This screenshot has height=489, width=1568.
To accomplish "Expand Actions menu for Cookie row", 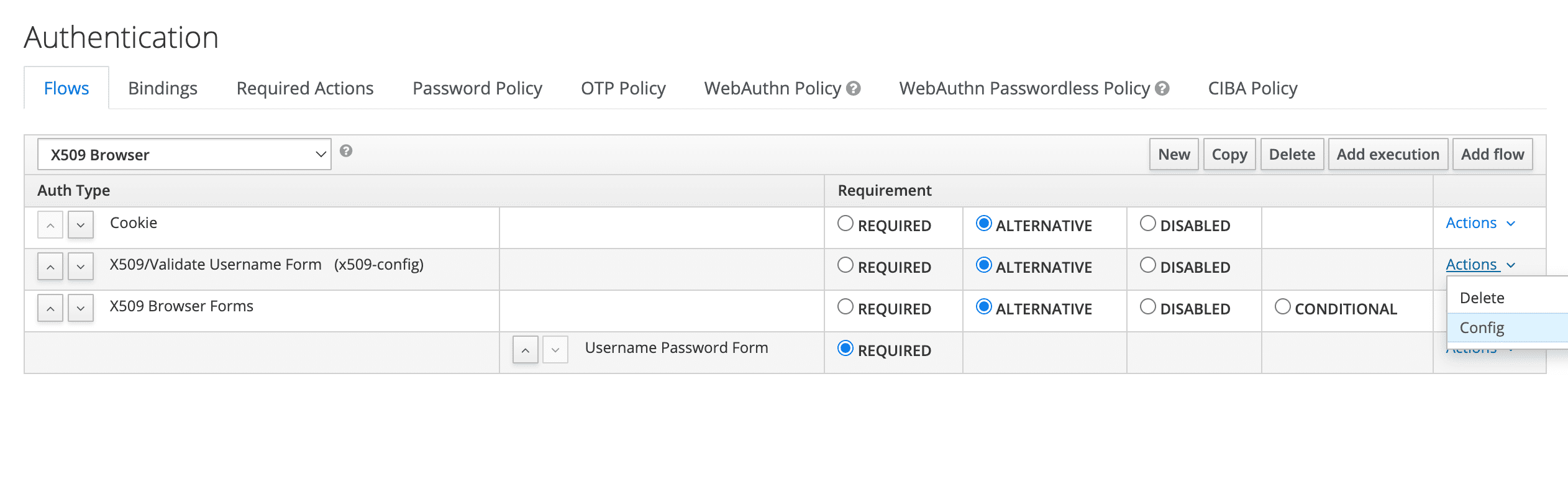I will coord(1480,223).
